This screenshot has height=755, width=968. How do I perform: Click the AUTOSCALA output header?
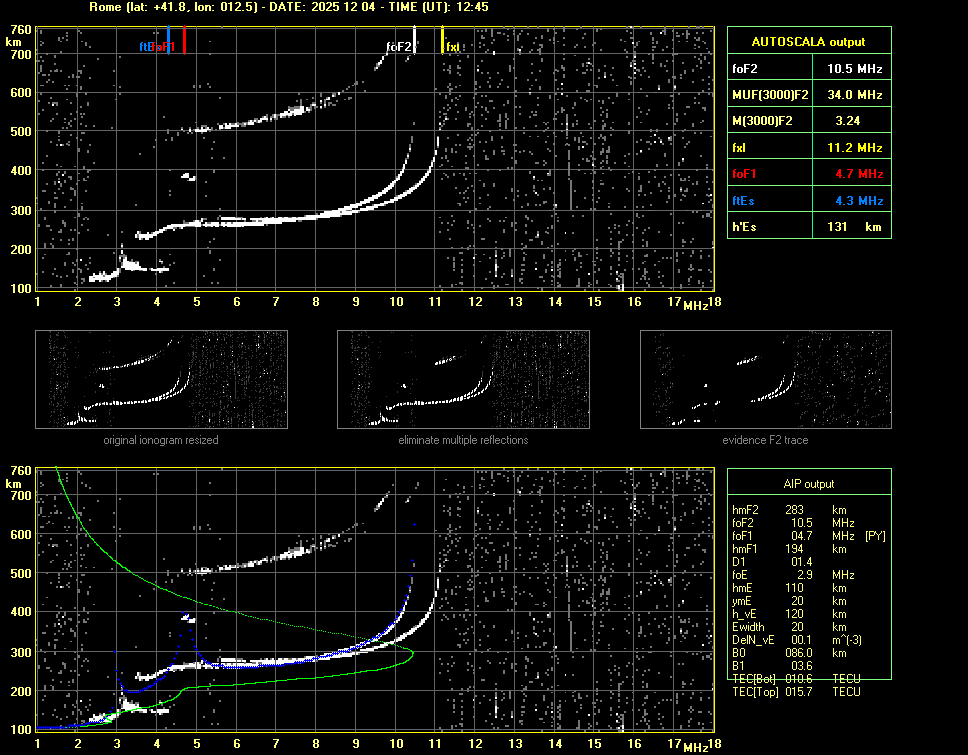[808, 42]
